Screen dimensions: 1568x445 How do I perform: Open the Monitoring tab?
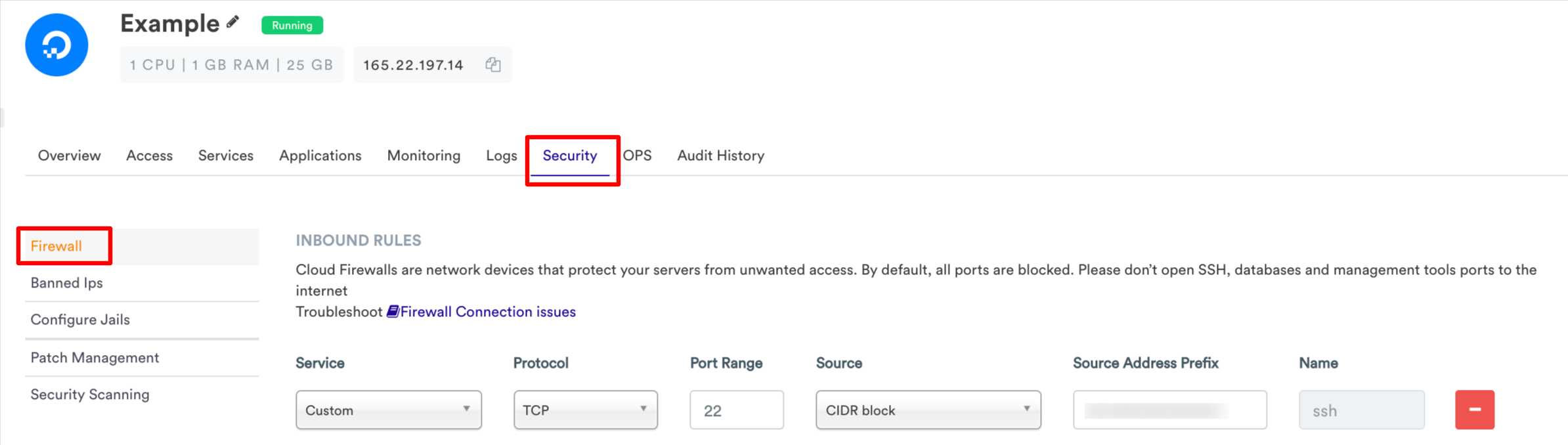point(424,156)
